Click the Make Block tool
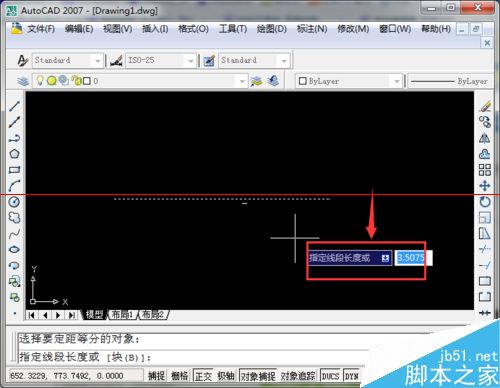Image resolution: width=500 pixels, height=388 pixels. [14, 297]
